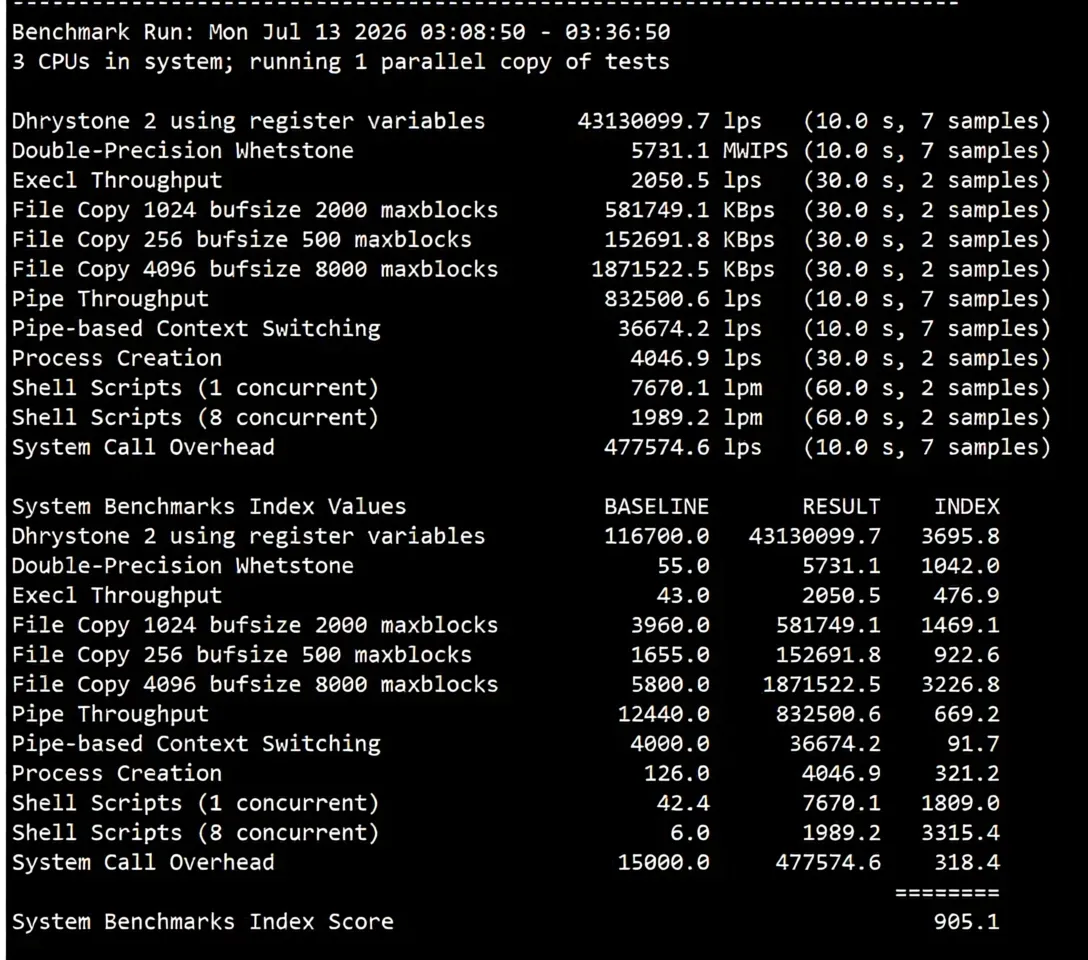Click 'Pipe-based Context Switching' label in the index table

click(x=196, y=744)
